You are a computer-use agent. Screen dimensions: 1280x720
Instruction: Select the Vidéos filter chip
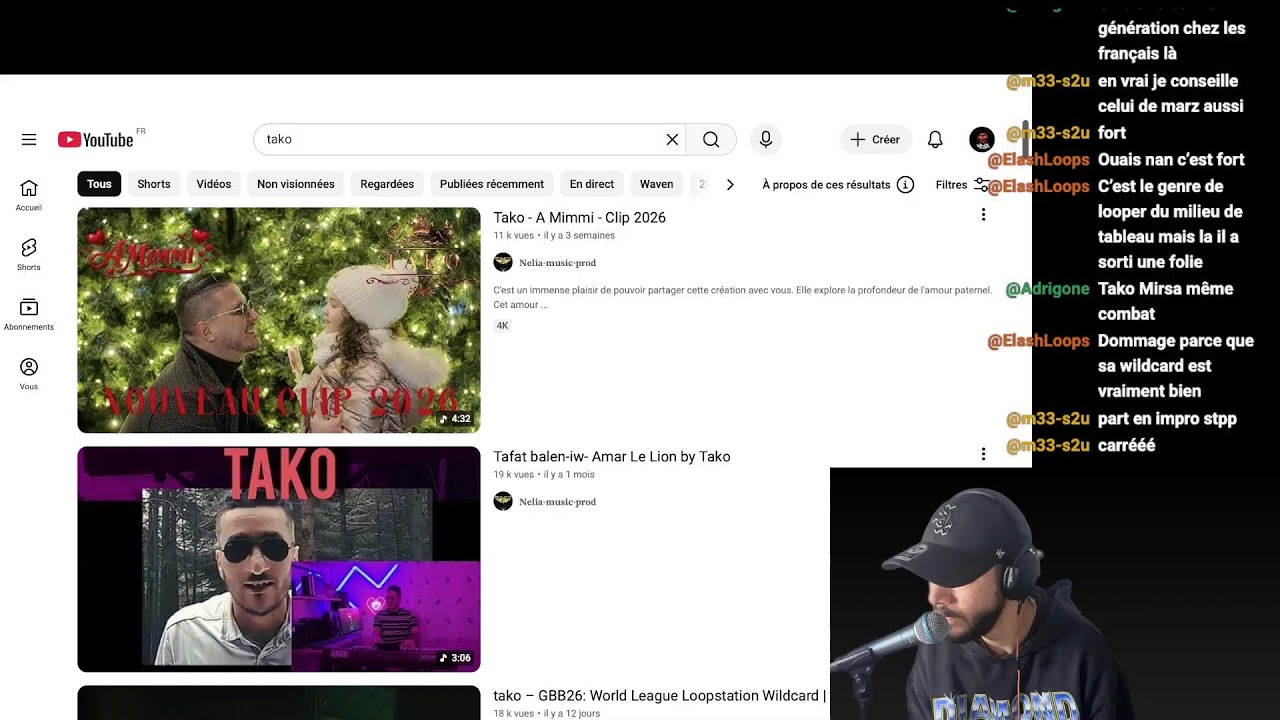[x=214, y=184]
